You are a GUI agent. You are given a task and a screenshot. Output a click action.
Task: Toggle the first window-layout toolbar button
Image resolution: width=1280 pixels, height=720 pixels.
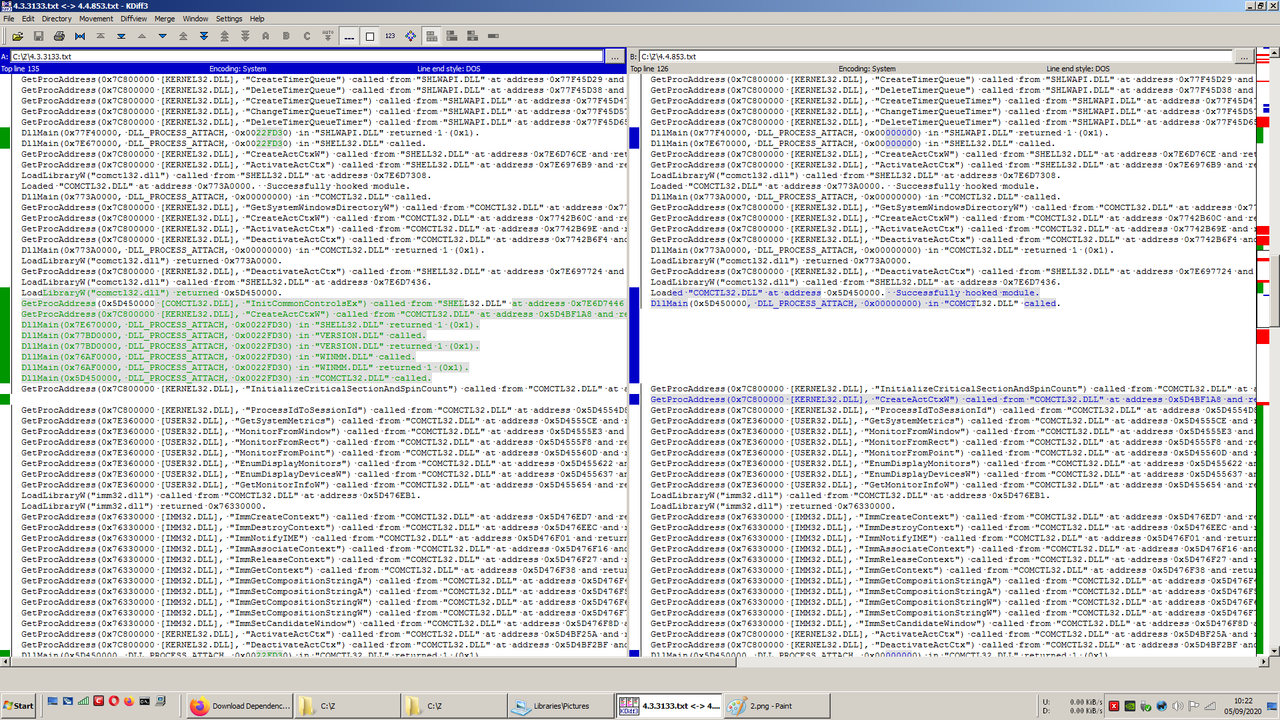coord(431,36)
